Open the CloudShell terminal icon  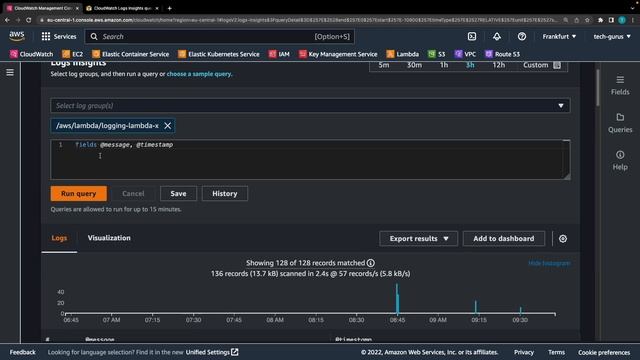472,36
